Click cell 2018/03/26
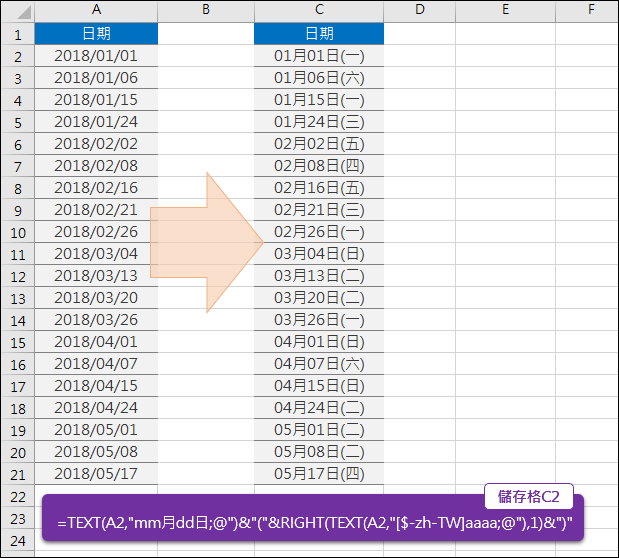Viewport: 619px width, 558px height. point(96,319)
